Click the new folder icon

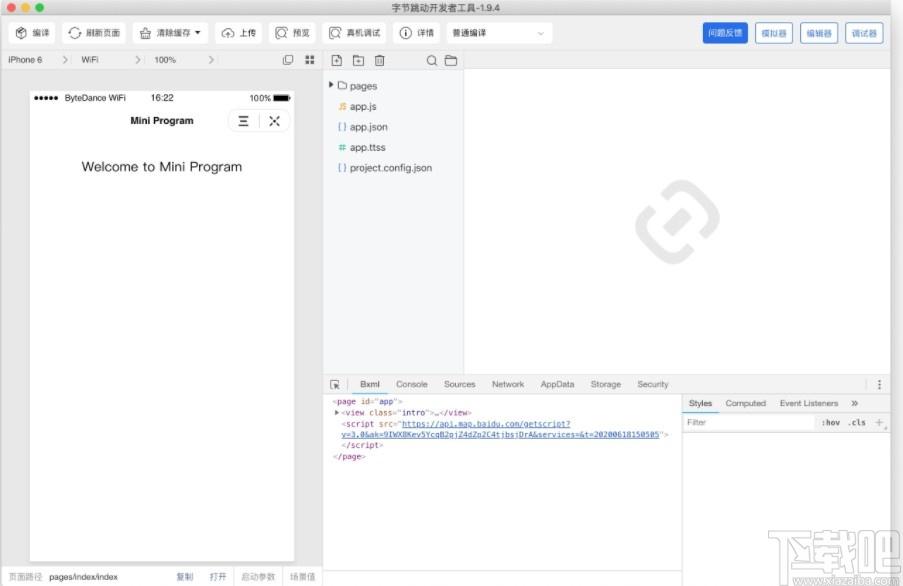pos(358,60)
